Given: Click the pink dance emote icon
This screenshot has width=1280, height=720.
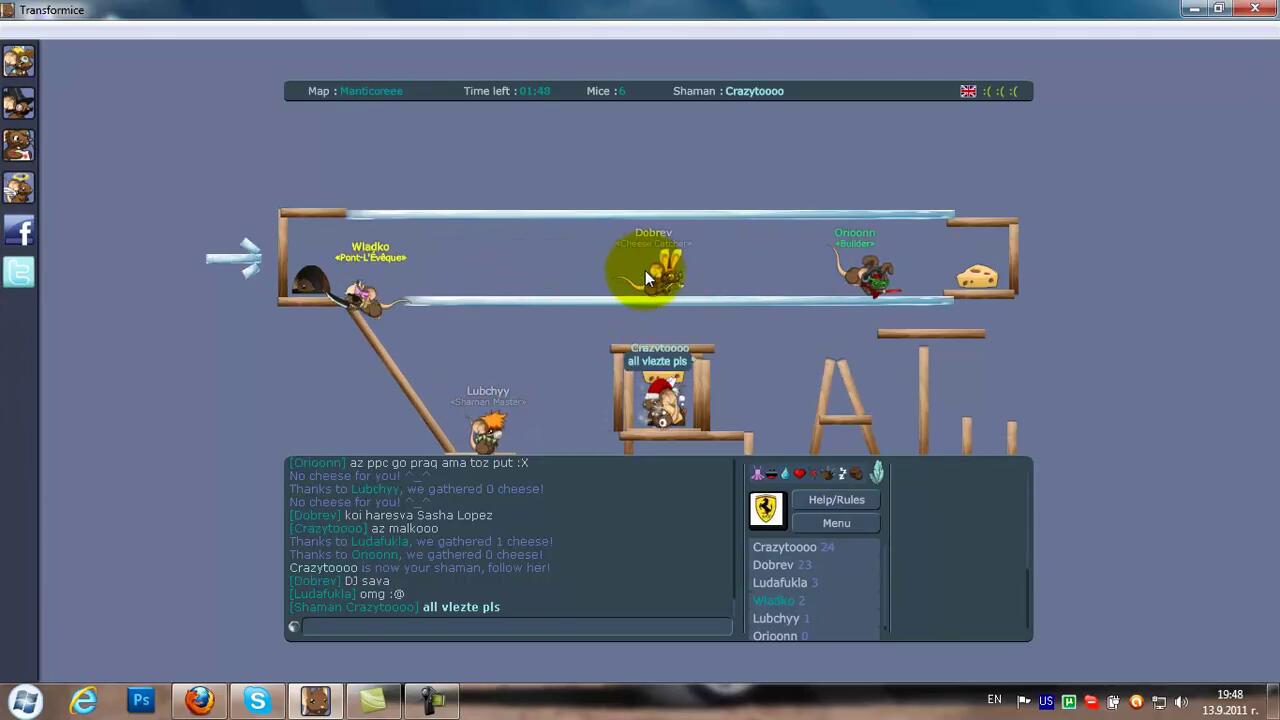Looking at the screenshot, I should pos(757,473).
